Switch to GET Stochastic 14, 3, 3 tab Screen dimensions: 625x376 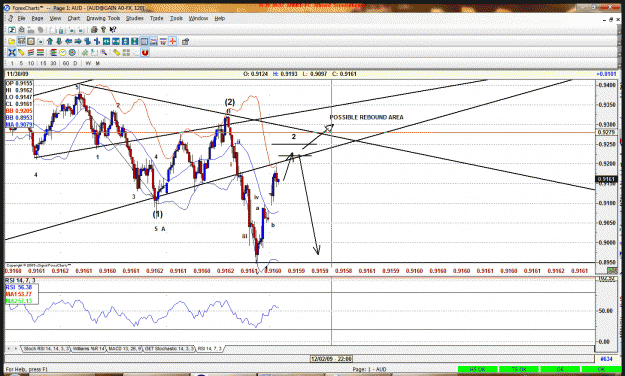[x=169, y=348]
